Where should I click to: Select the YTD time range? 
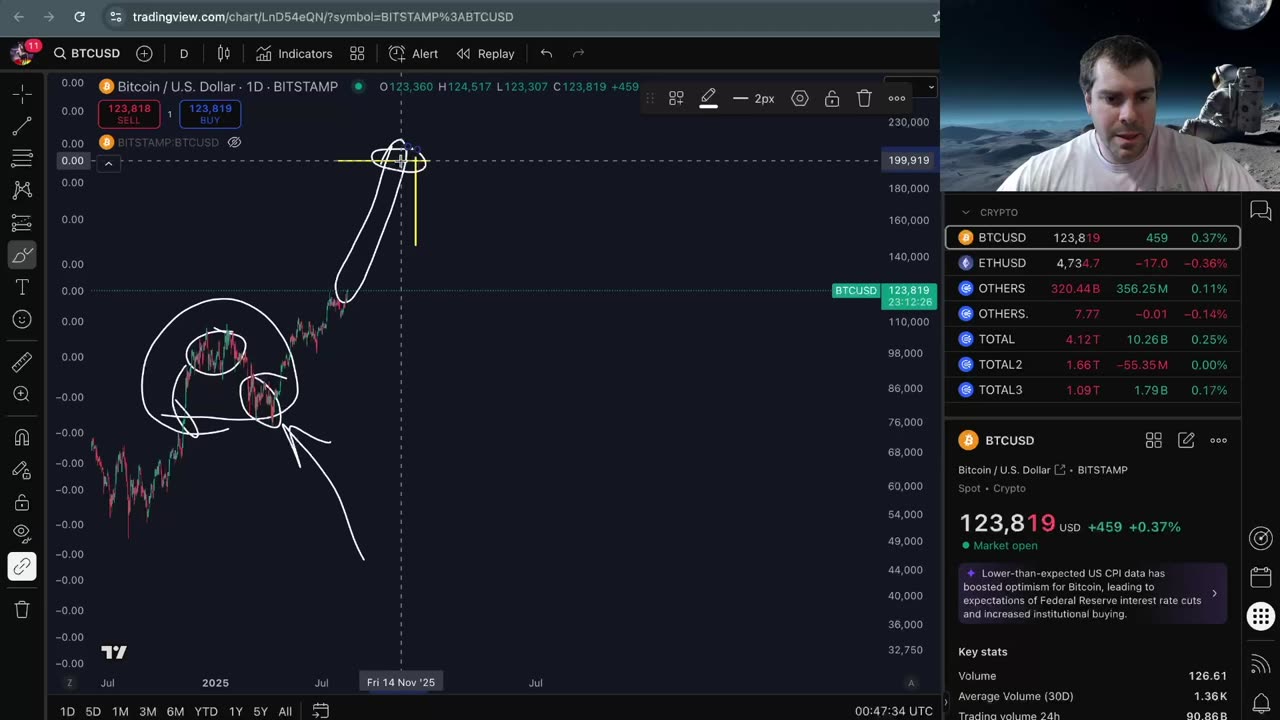click(206, 711)
